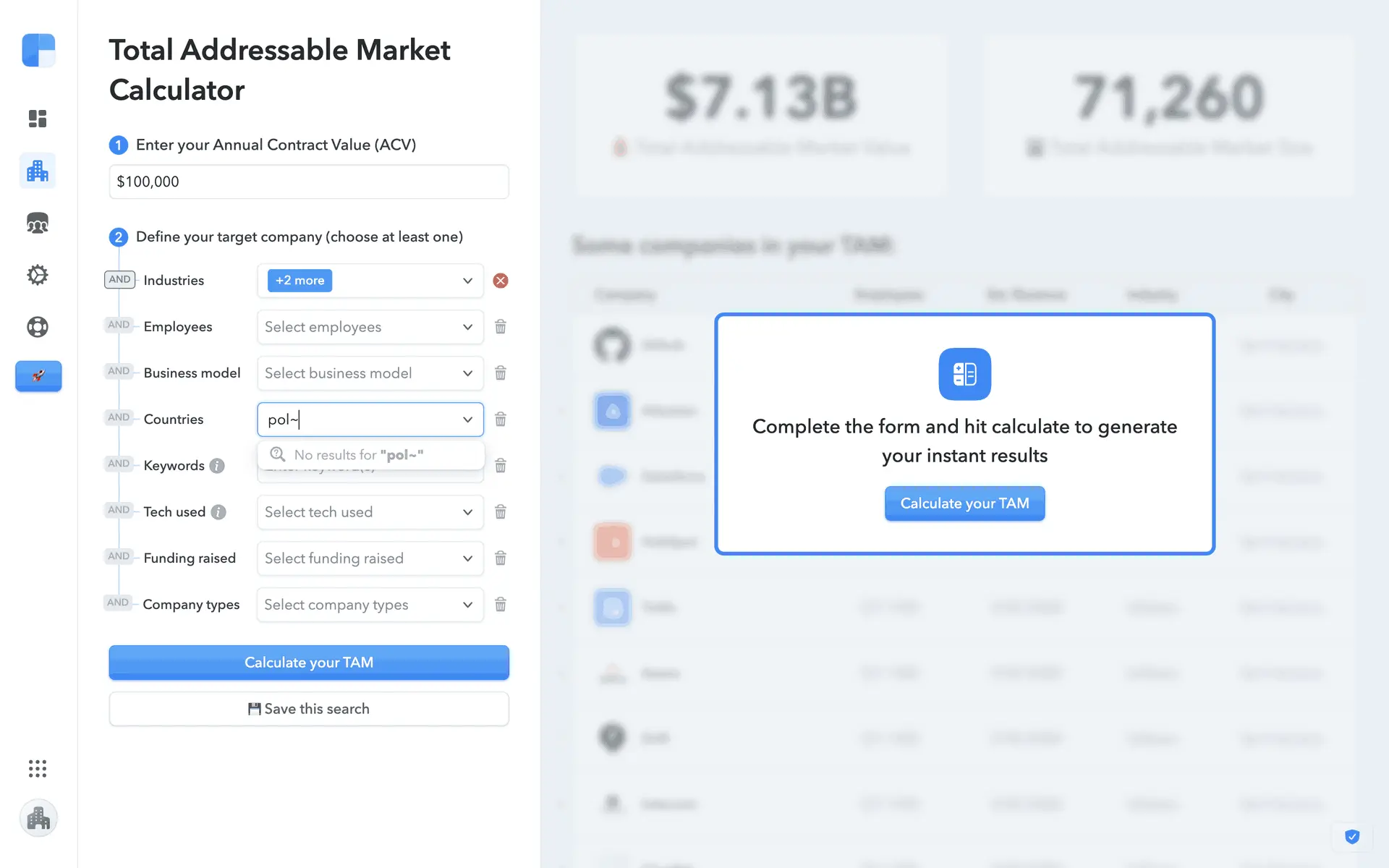
Task: Delete the Company types filter row
Action: [500, 605]
